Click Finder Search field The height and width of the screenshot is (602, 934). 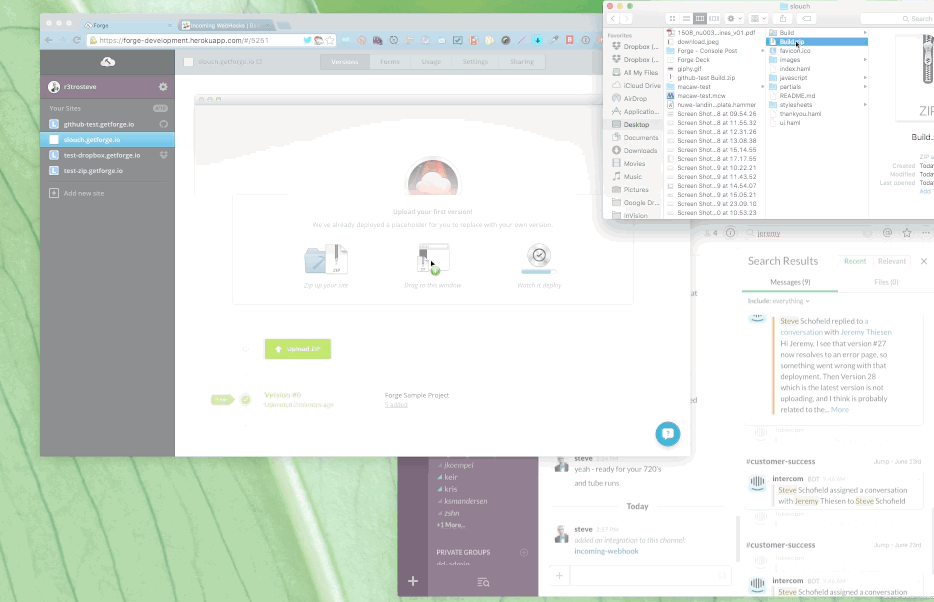897,18
